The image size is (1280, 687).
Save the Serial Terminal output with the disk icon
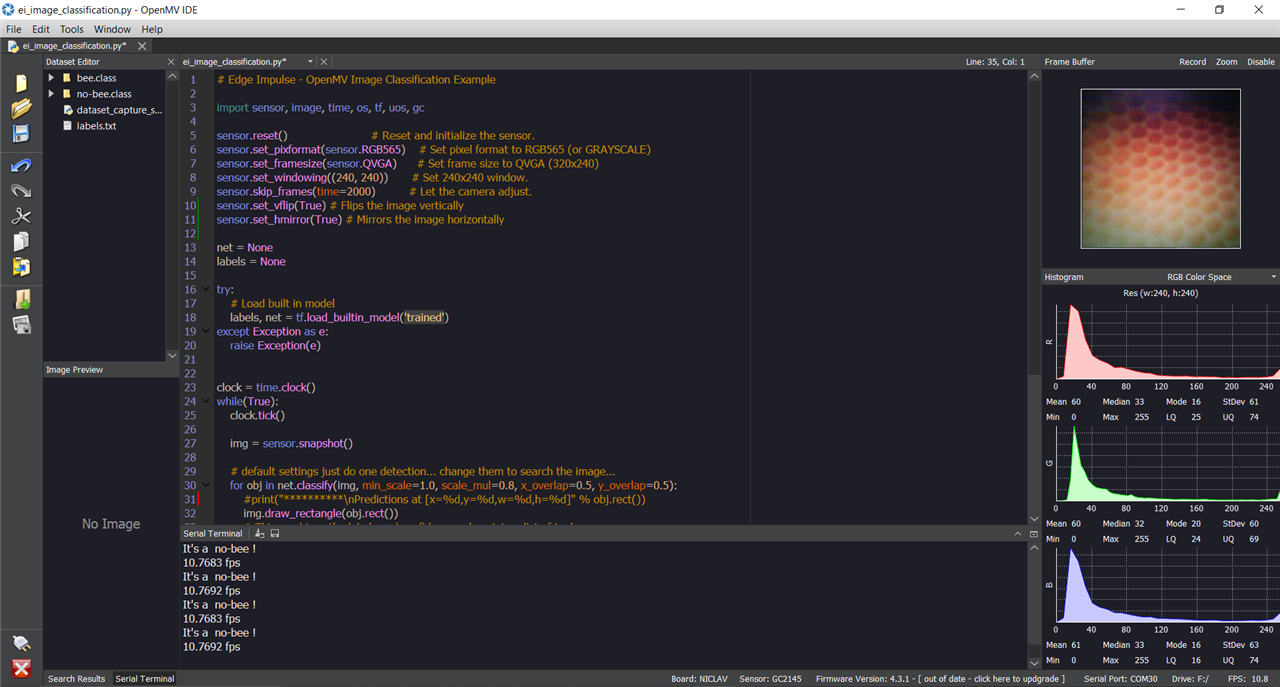275,534
